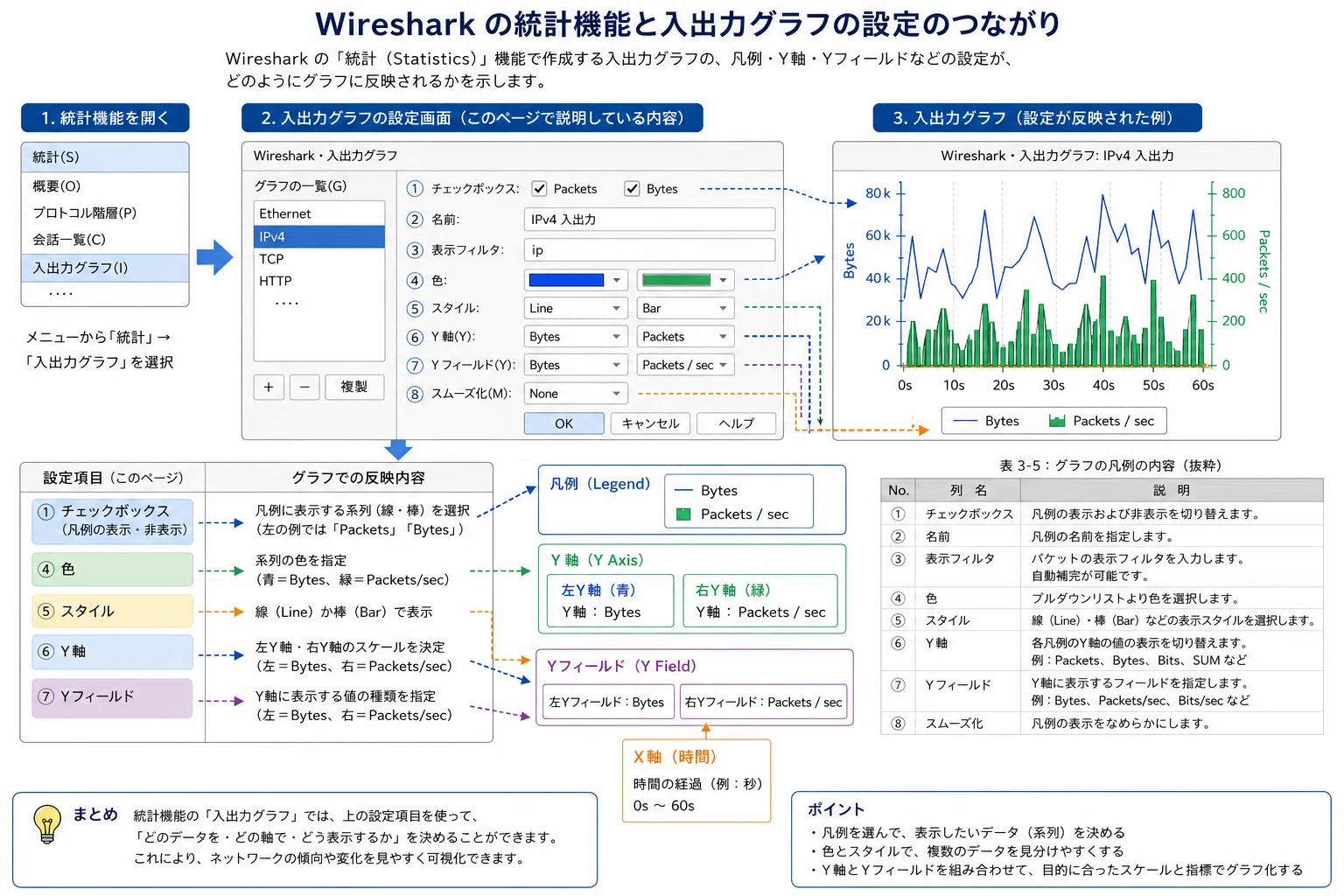Click the 右Yフィールド : Packets / sec box
The width and height of the screenshot is (1344, 896).
point(763,702)
